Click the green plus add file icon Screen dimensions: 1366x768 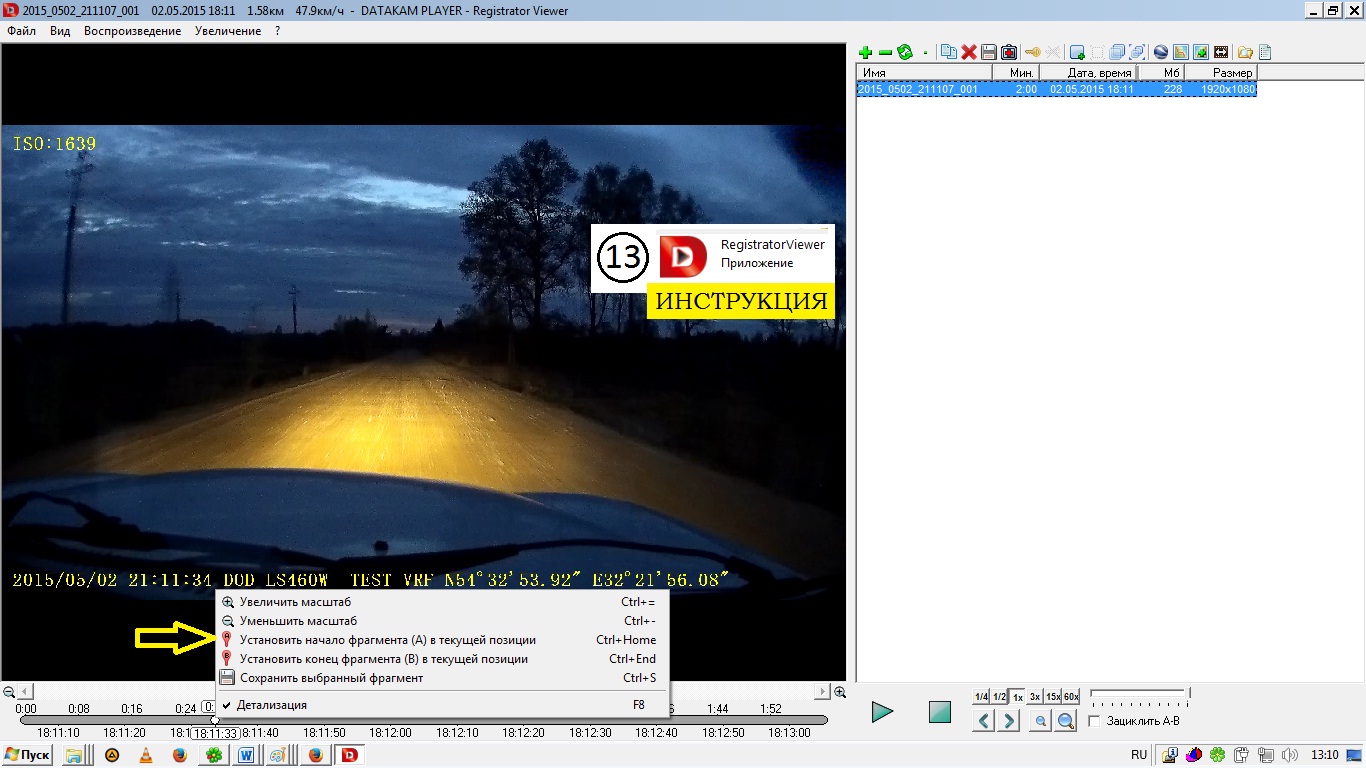pyautogui.click(x=865, y=52)
